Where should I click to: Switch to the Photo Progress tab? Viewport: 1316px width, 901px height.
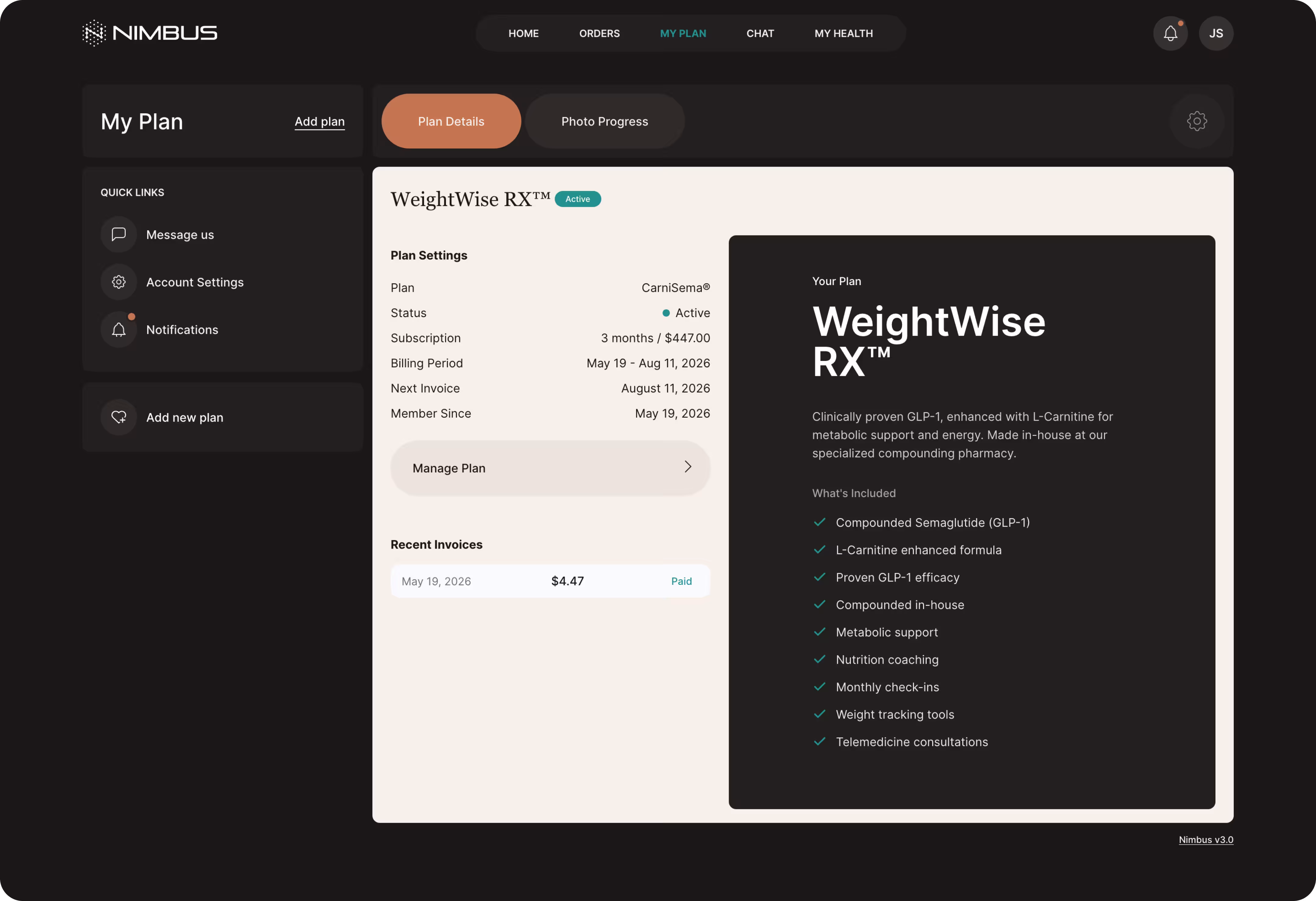pyautogui.click(x=604, y=121)
